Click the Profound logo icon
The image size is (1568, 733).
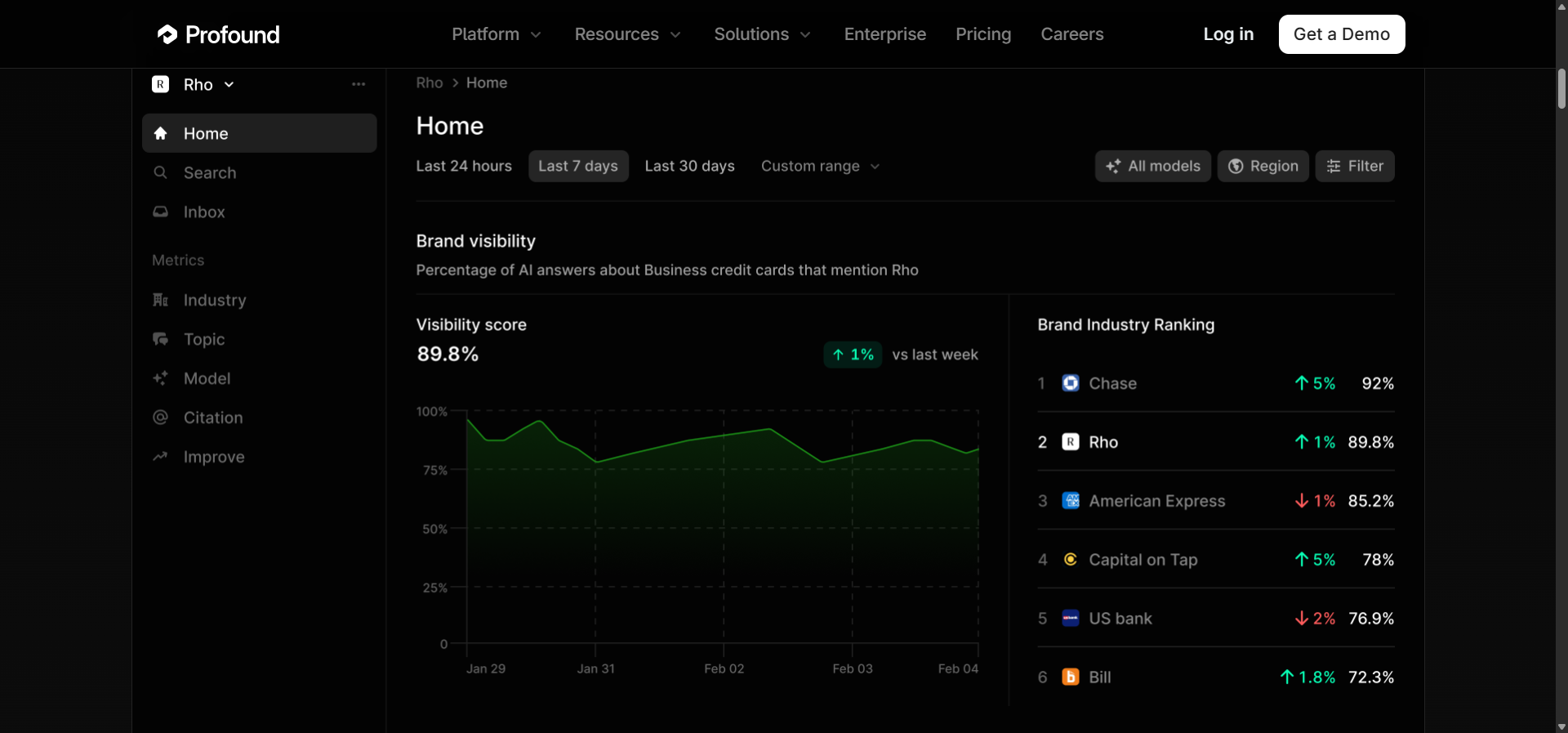pos(167,34)
